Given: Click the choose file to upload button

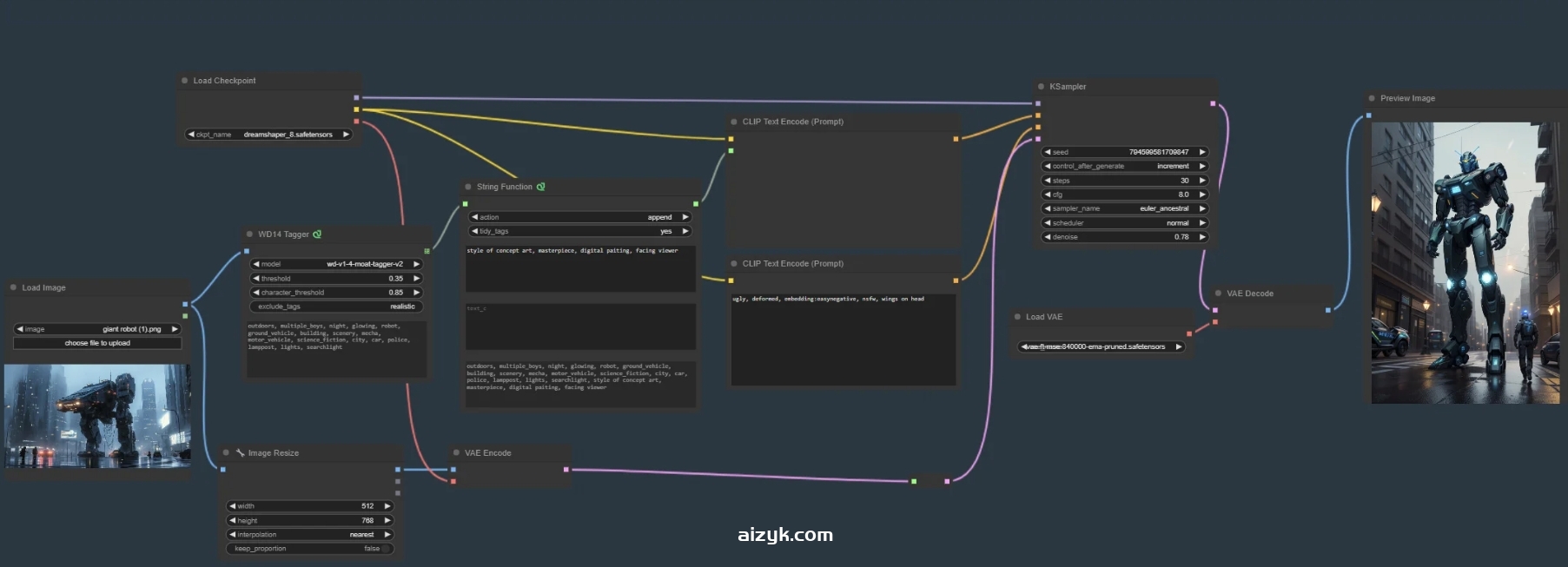Looking at the screenshot, I should tap(97, 343).
